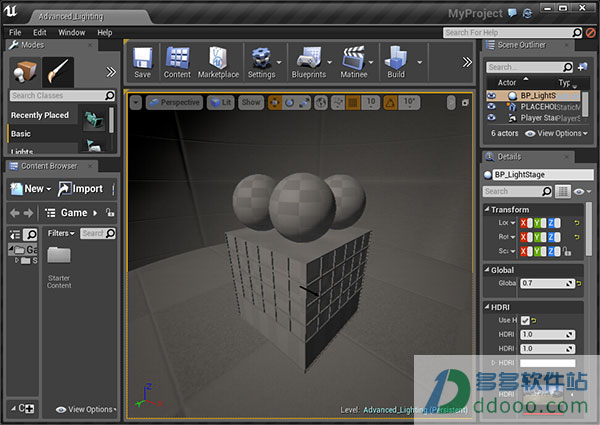Open the File menu
Viewport: 600px width, 425px height.
15,33
